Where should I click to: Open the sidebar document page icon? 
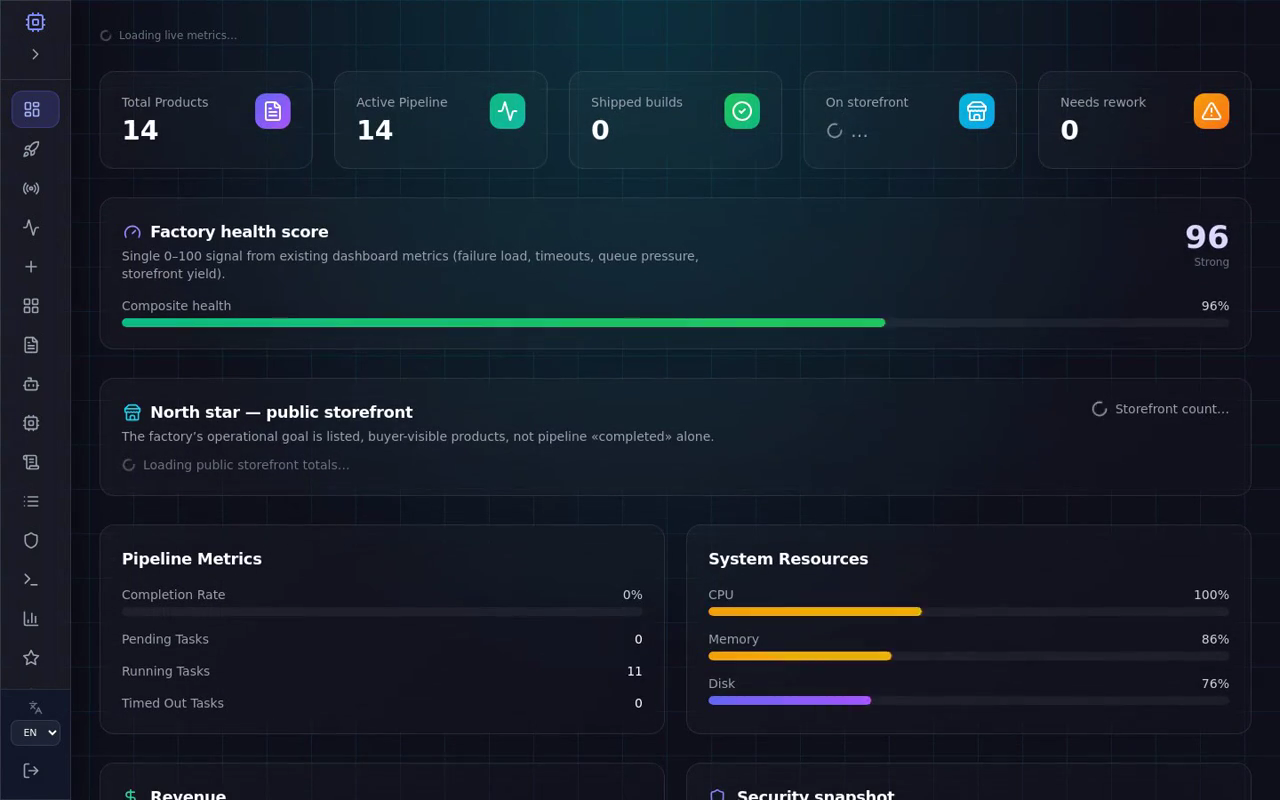pyautogui.click(x=31, y=344)
